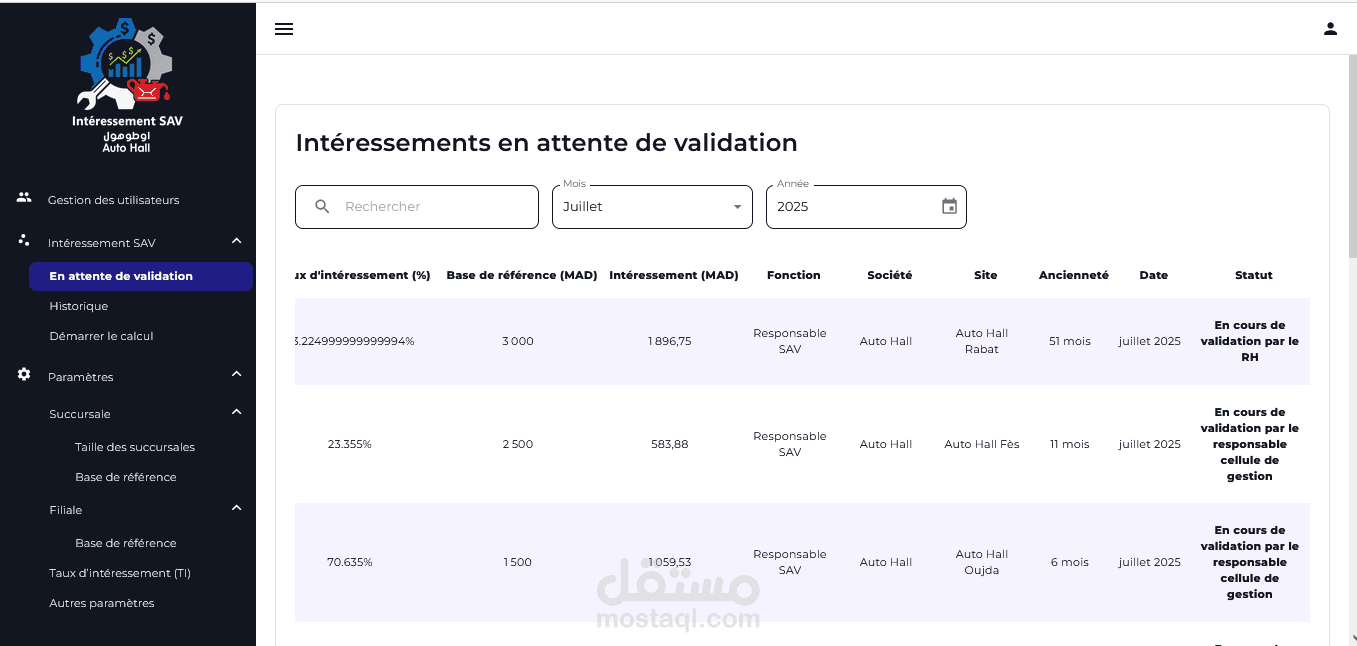
Task: Collapse the Succursale subsection
Action: [236, 411]
